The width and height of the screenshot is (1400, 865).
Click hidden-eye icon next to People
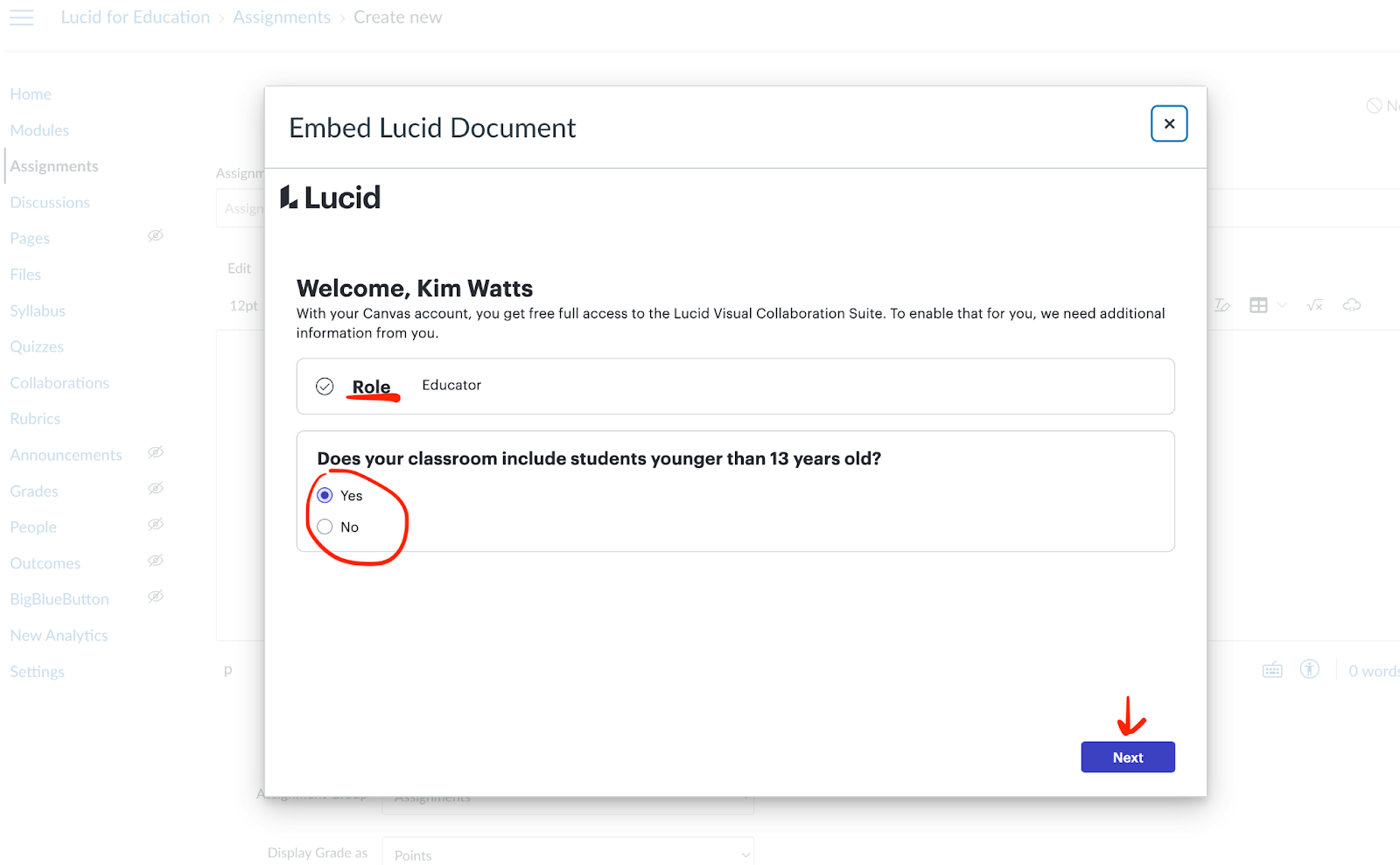tap(156, 524)
